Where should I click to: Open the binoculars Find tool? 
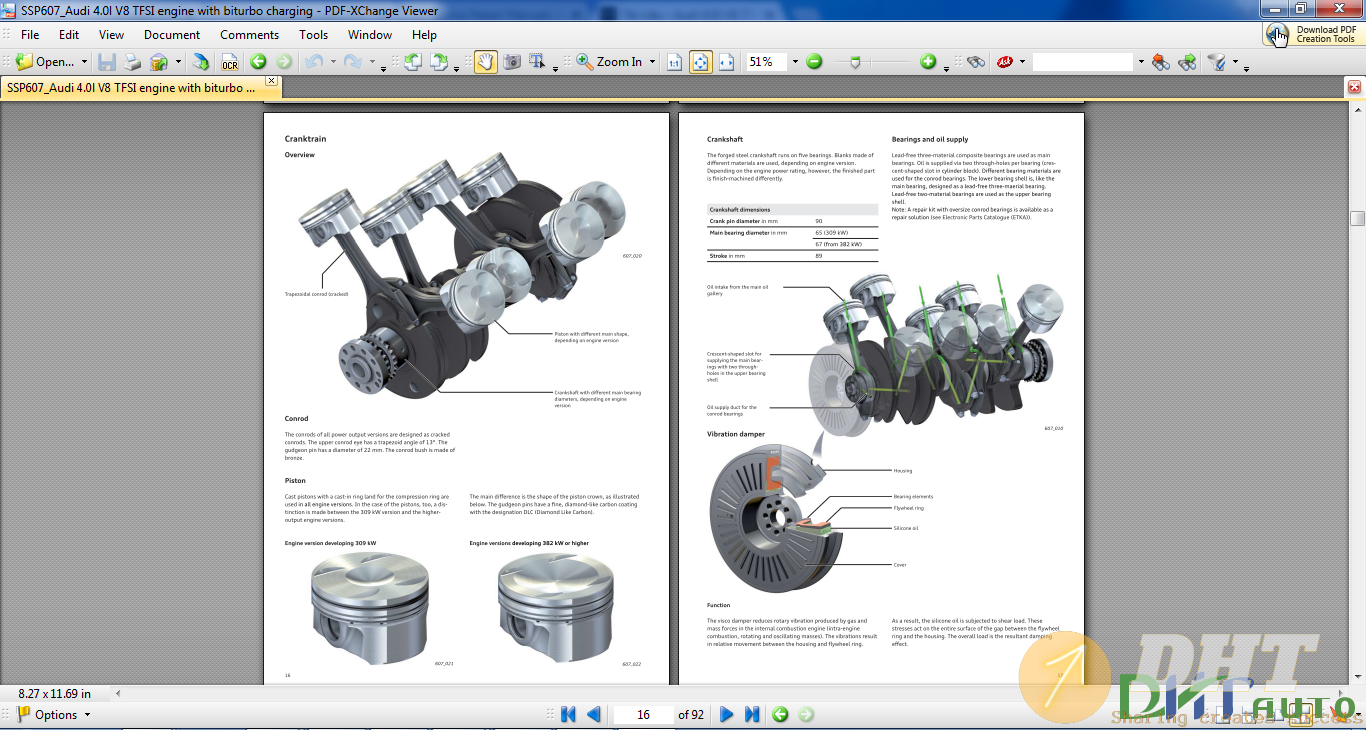[x=976, y=62]
